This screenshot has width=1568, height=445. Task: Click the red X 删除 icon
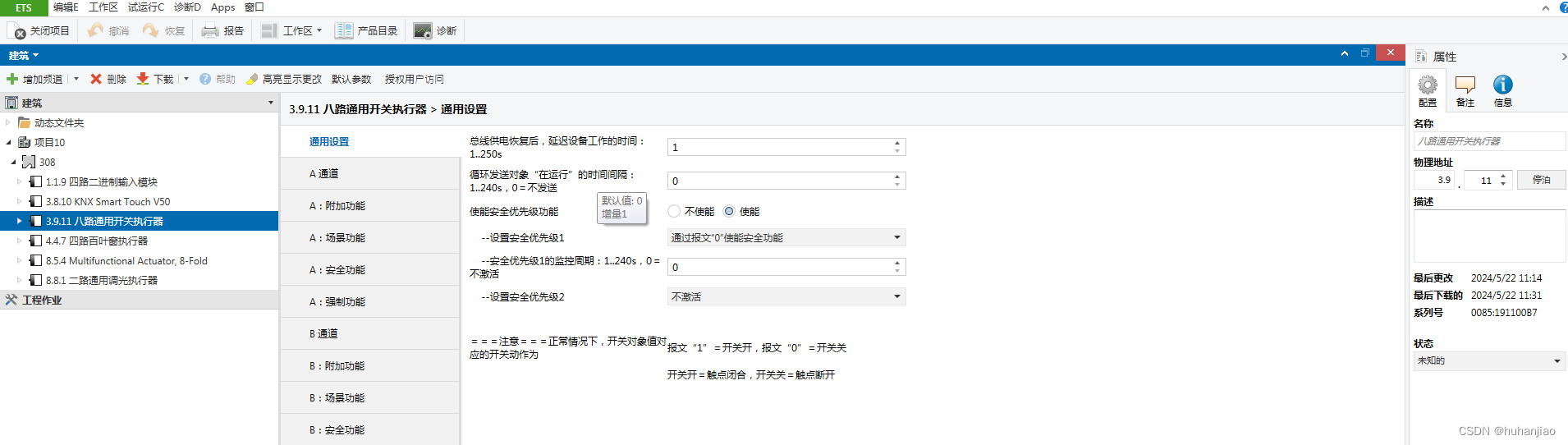click(96, 79)
